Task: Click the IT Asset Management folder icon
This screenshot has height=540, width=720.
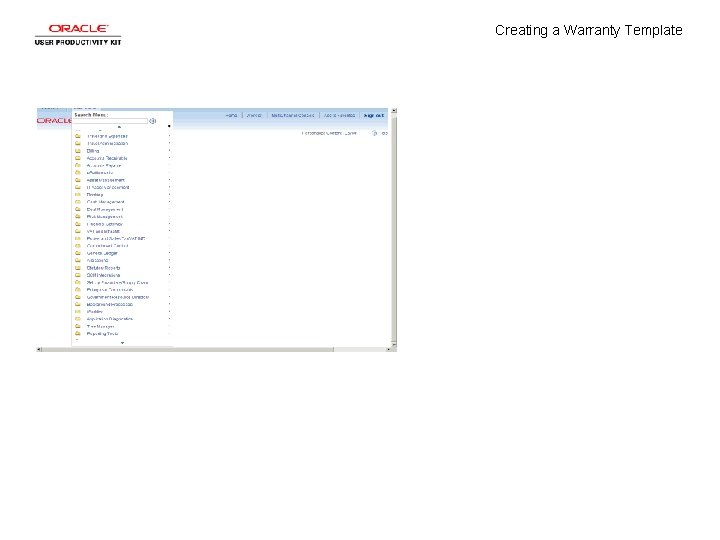Action: click(78, 187)
